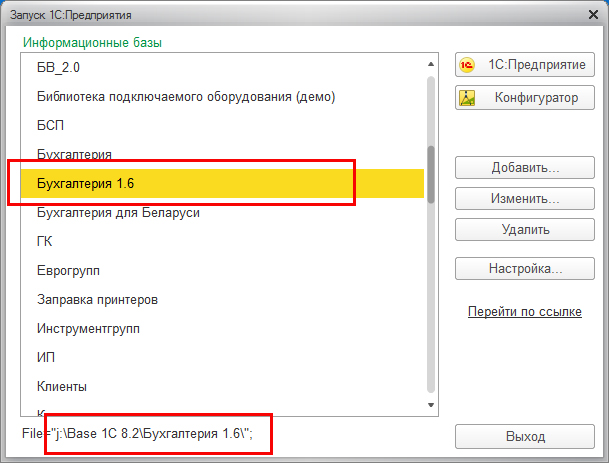Click the Добавить... button

[525, 167]
